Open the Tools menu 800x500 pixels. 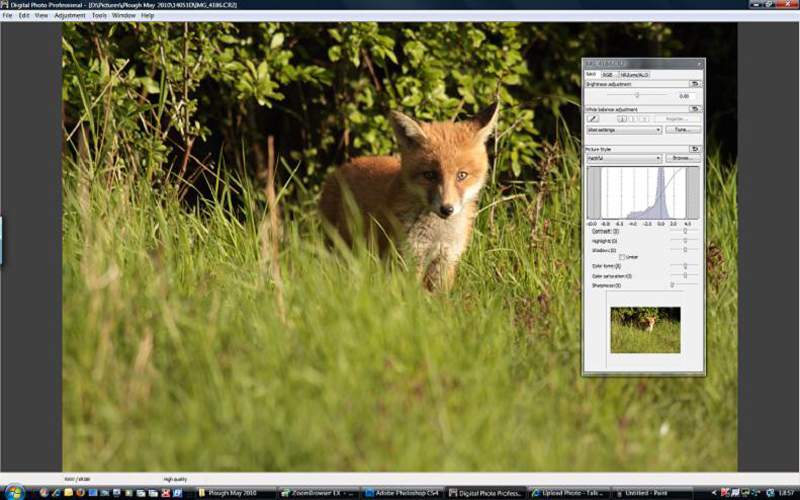[99, 16]
